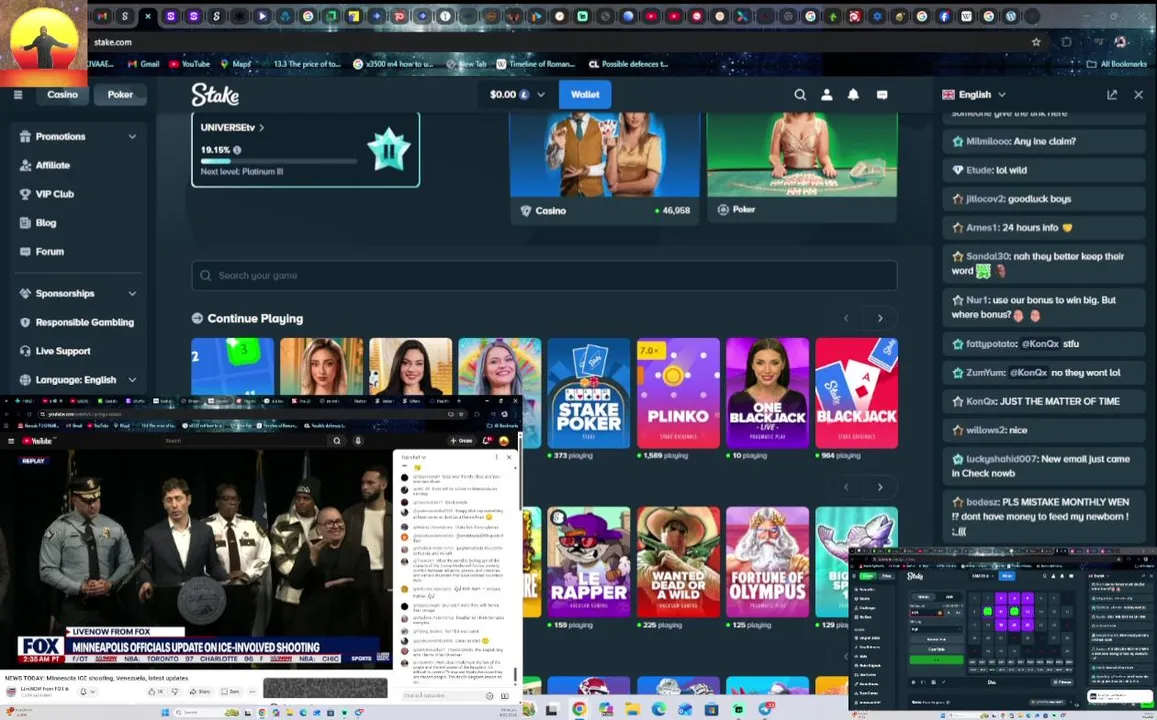
Task: Open the notifications bell
Action: [x=853, y=94]
